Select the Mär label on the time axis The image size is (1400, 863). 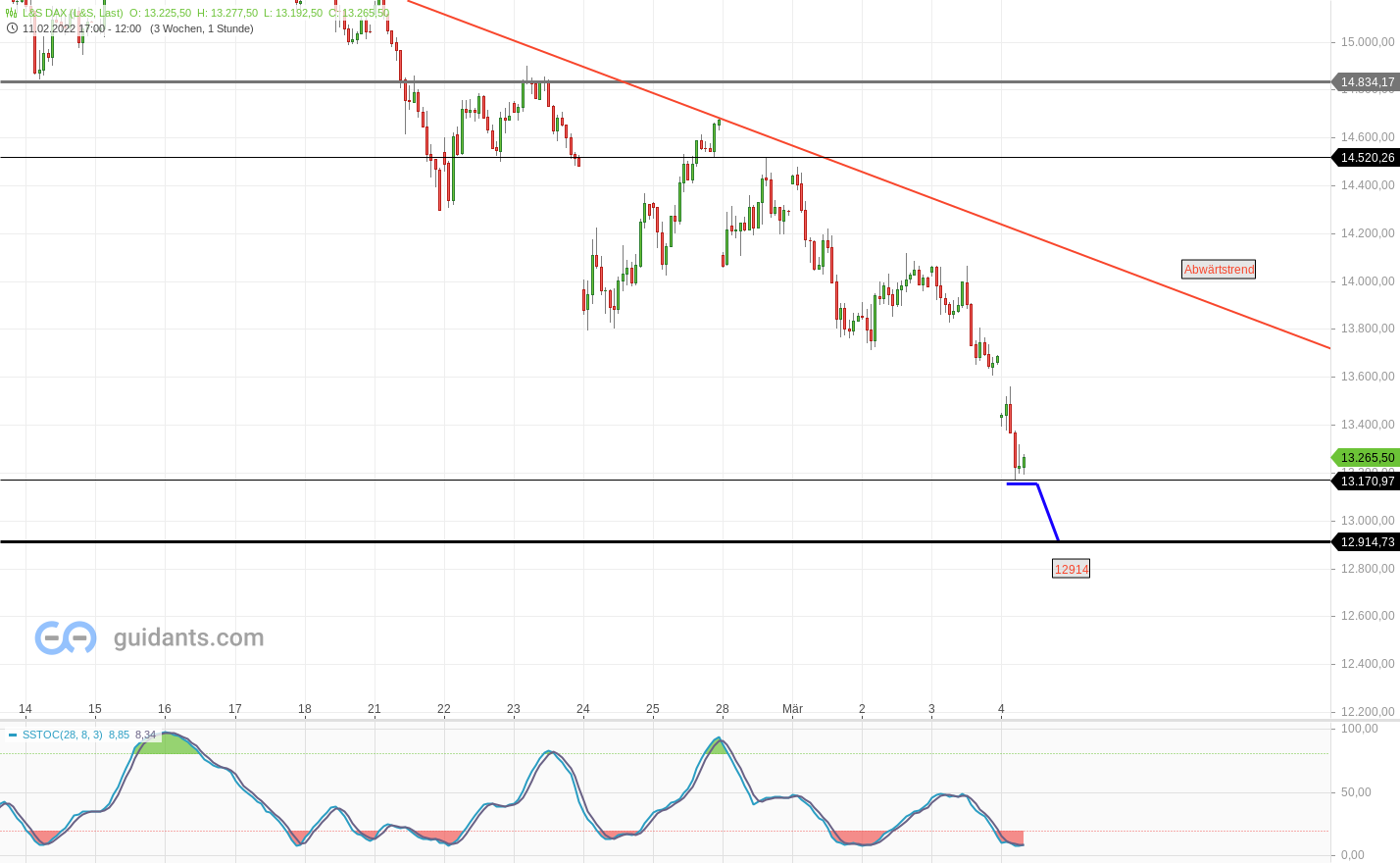(793, 709)
